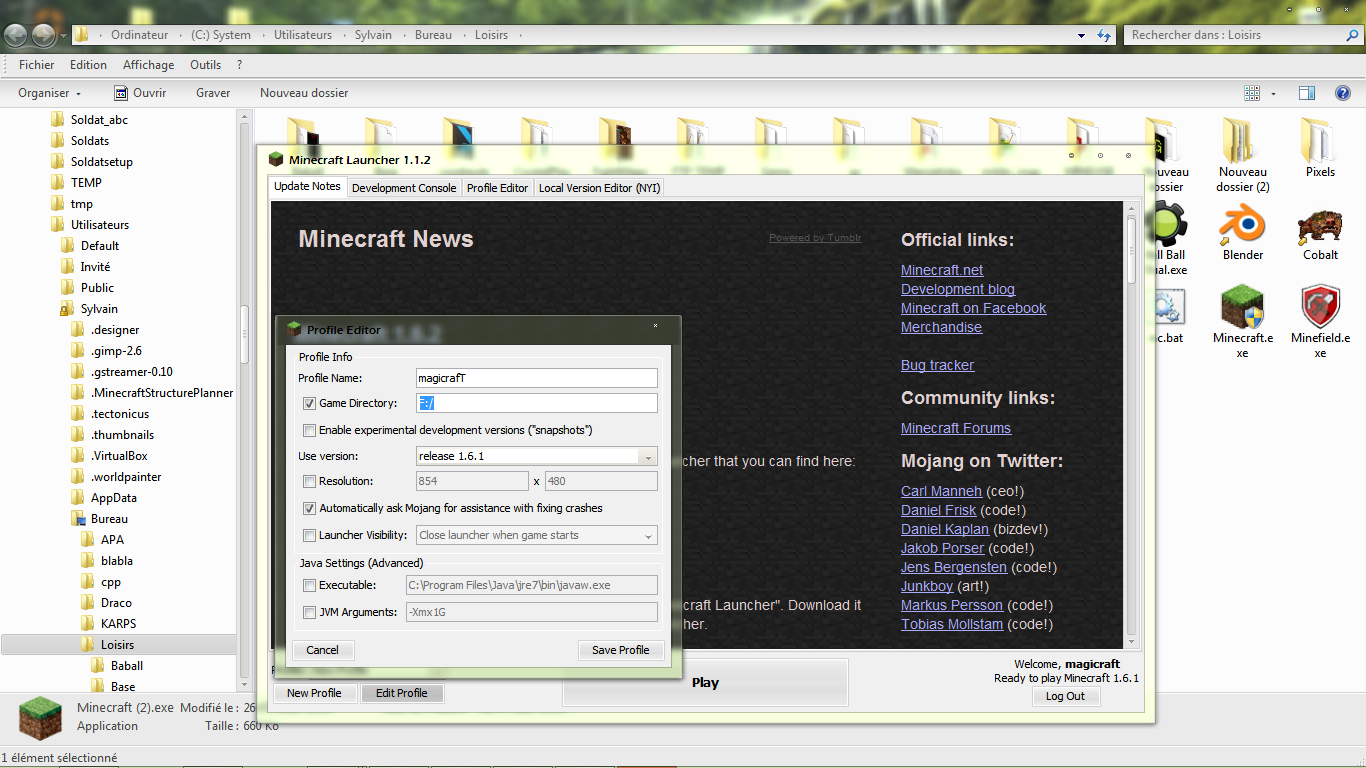Open the Fichier menu
The width and height of the screenshot is (1366, 768).
37,65
